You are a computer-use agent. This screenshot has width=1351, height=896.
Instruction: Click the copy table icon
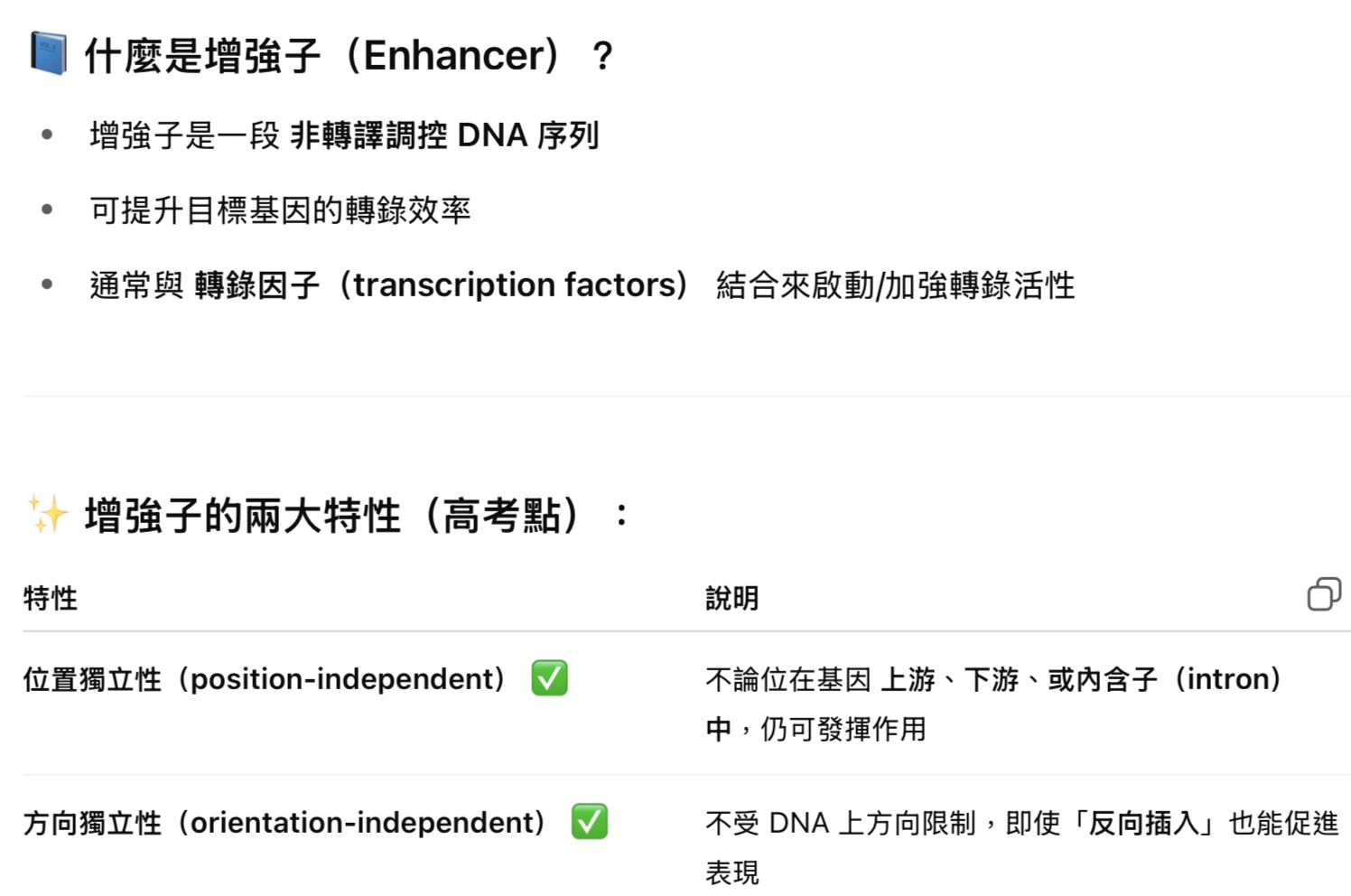coord(1323,594)
